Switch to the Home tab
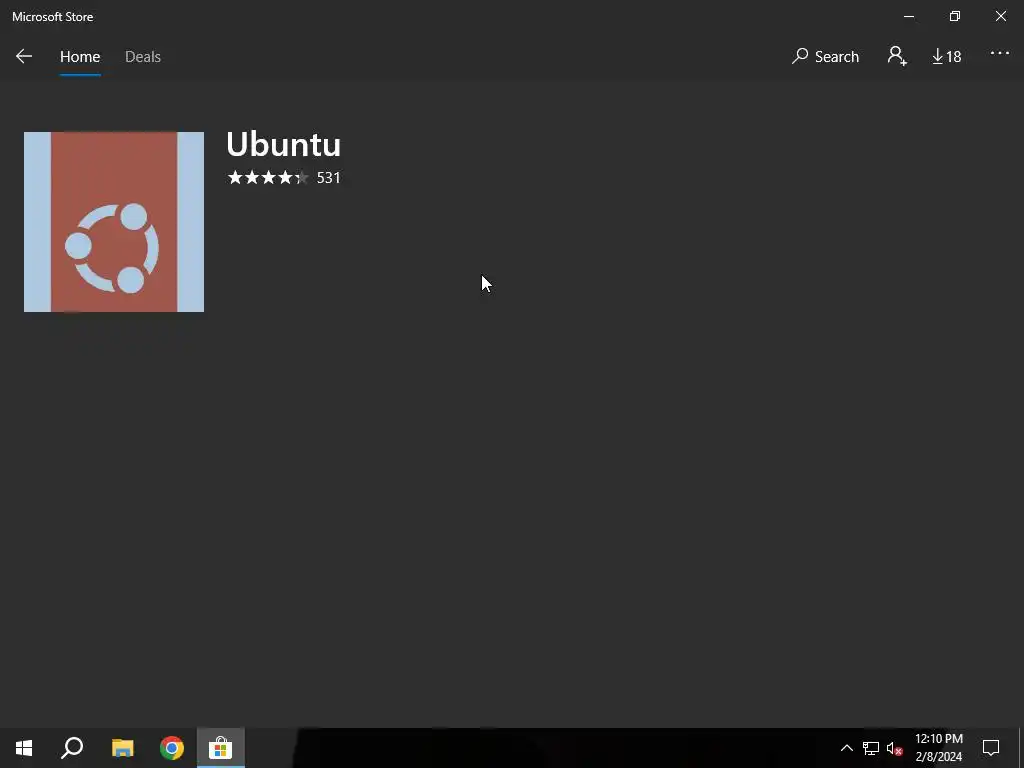 [x=80, y=57]
